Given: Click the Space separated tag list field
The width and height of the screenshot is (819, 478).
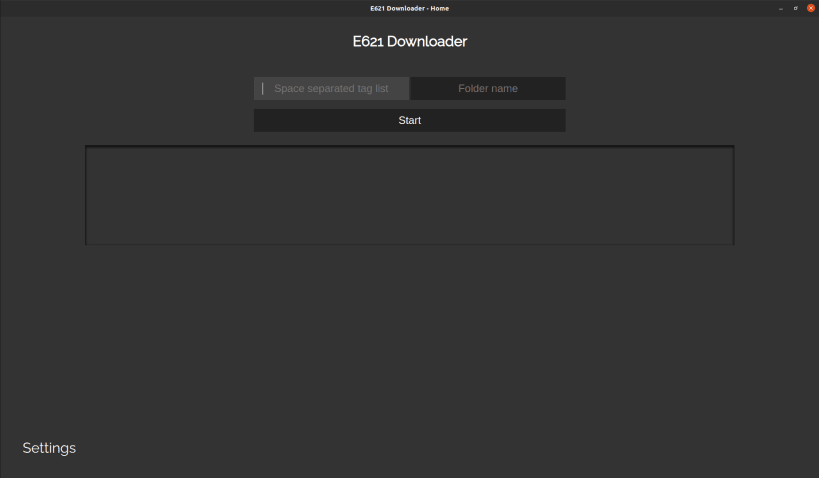Looking at the screenshot, I should click(x=332, y=89).
